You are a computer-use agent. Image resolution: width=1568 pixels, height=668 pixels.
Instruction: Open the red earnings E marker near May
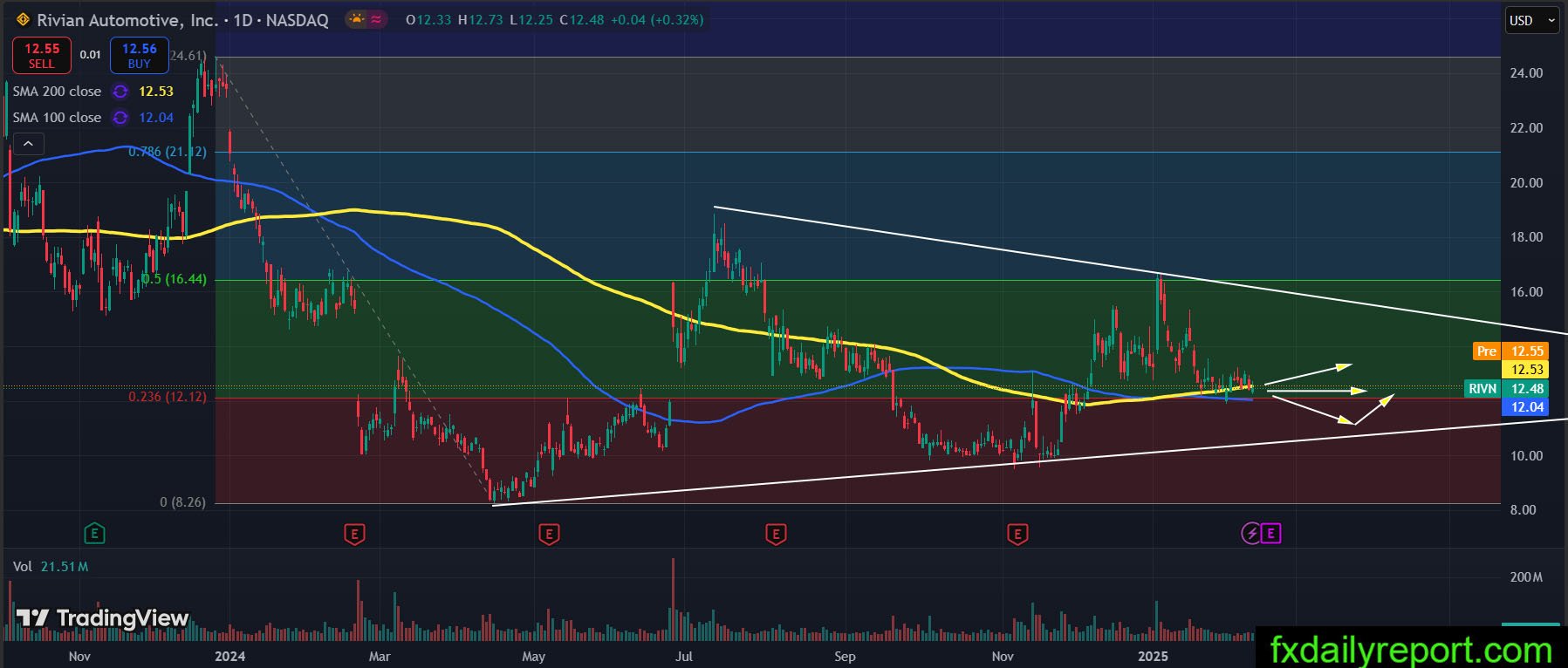549,533
